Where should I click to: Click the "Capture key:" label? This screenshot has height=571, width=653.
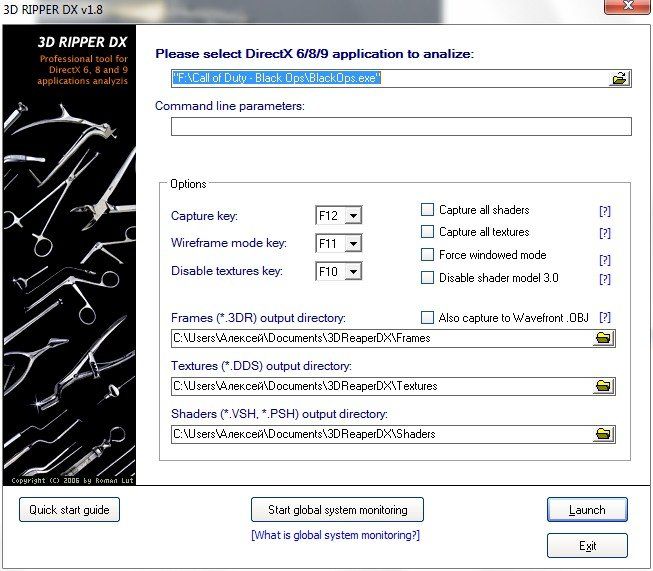click(204, 216)
